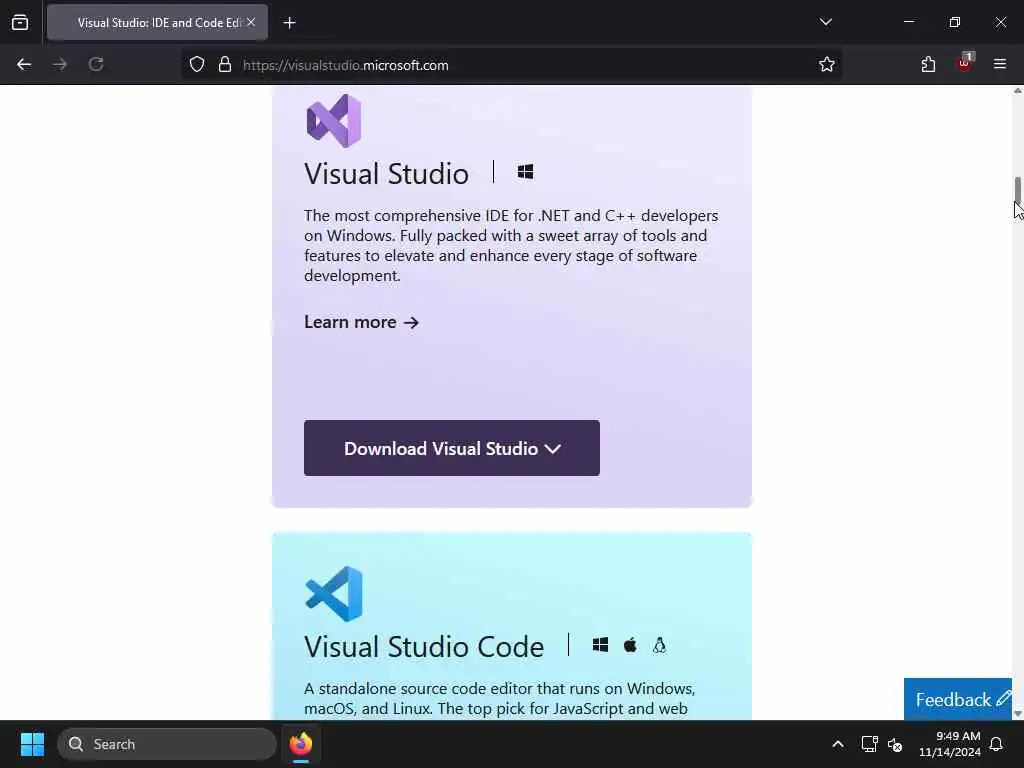
Task: Click the scrollbar down arrow
Action: (1017, 714)
